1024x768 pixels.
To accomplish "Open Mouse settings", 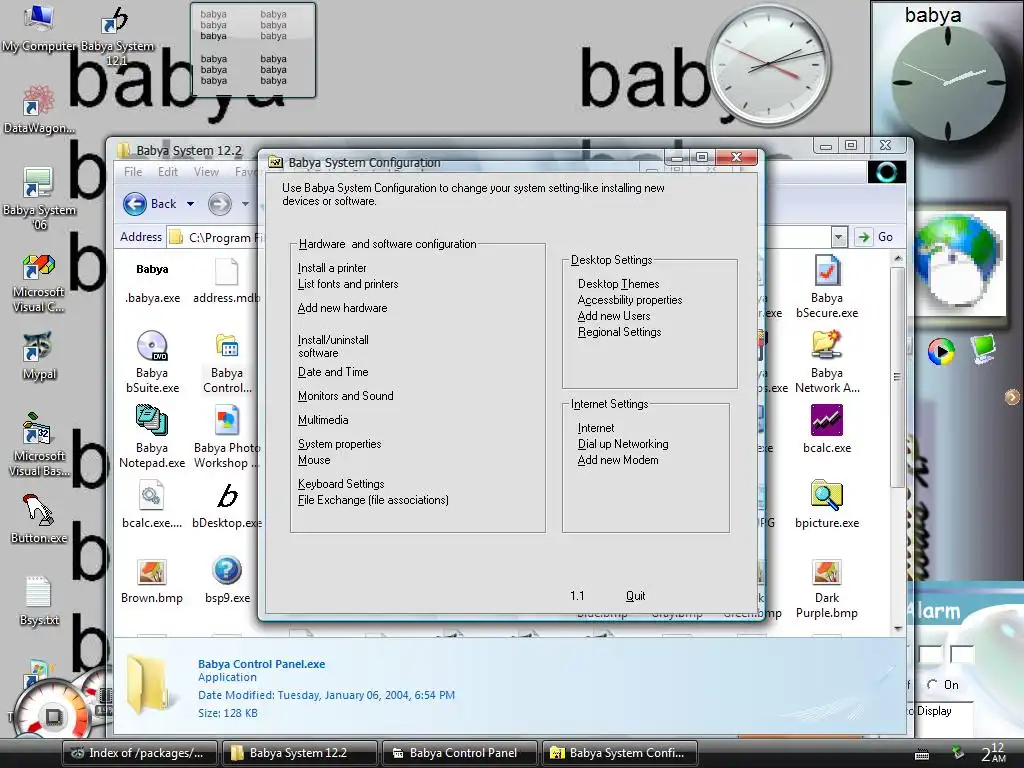I will coord(313,460).
